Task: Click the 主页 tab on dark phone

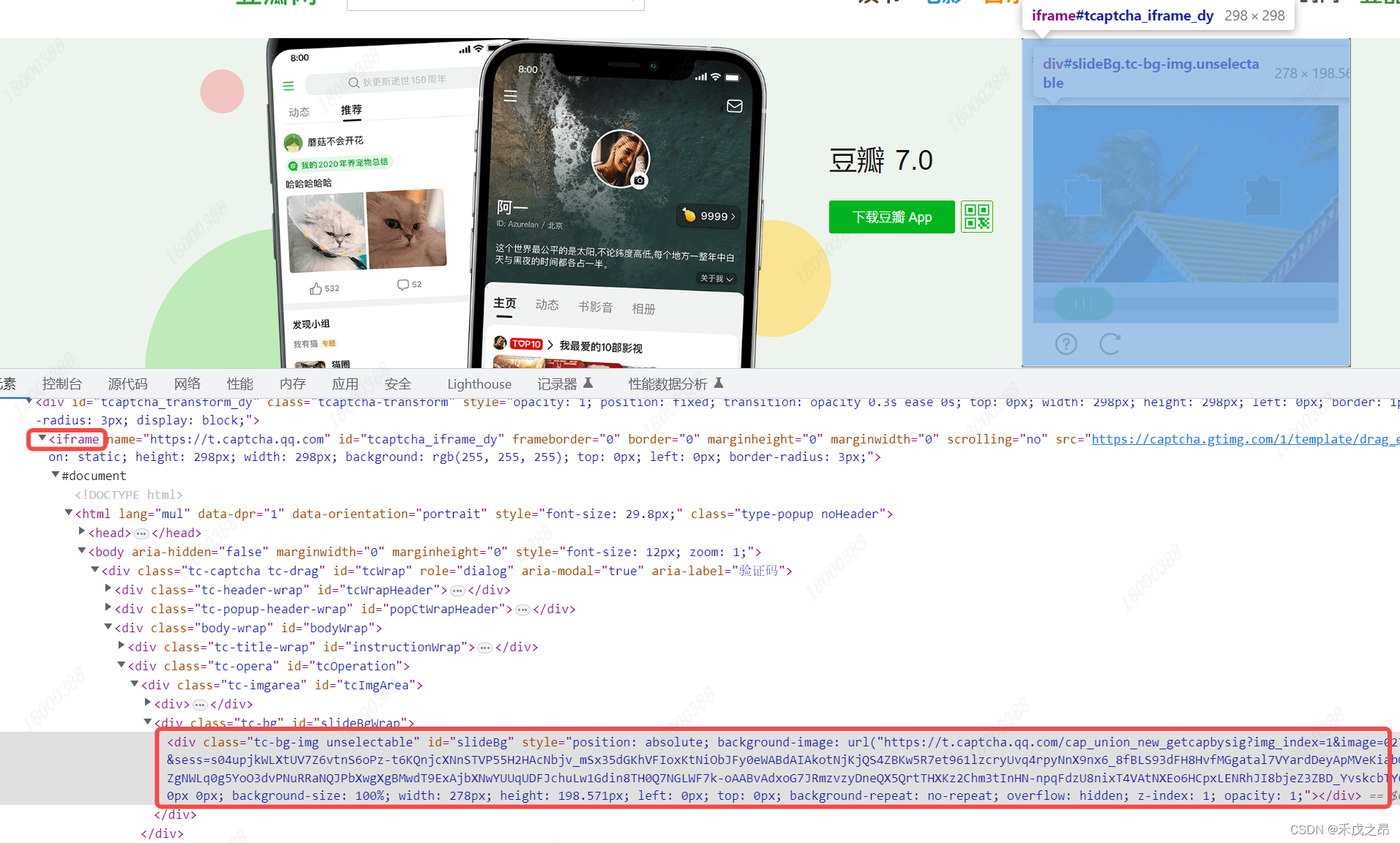Action: click(x=504, y=303)
